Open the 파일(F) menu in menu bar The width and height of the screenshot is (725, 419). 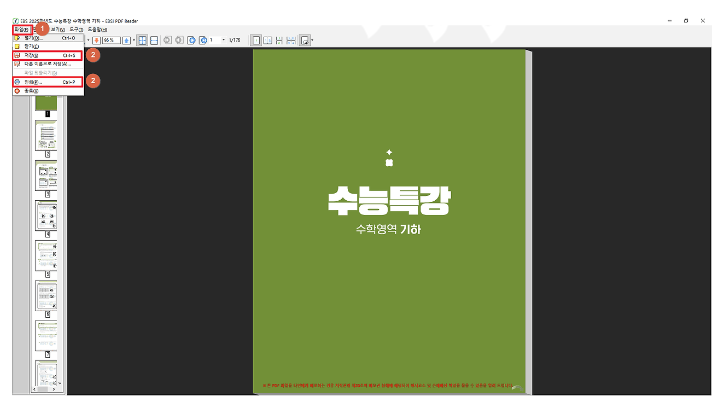(x=21, y=30)
